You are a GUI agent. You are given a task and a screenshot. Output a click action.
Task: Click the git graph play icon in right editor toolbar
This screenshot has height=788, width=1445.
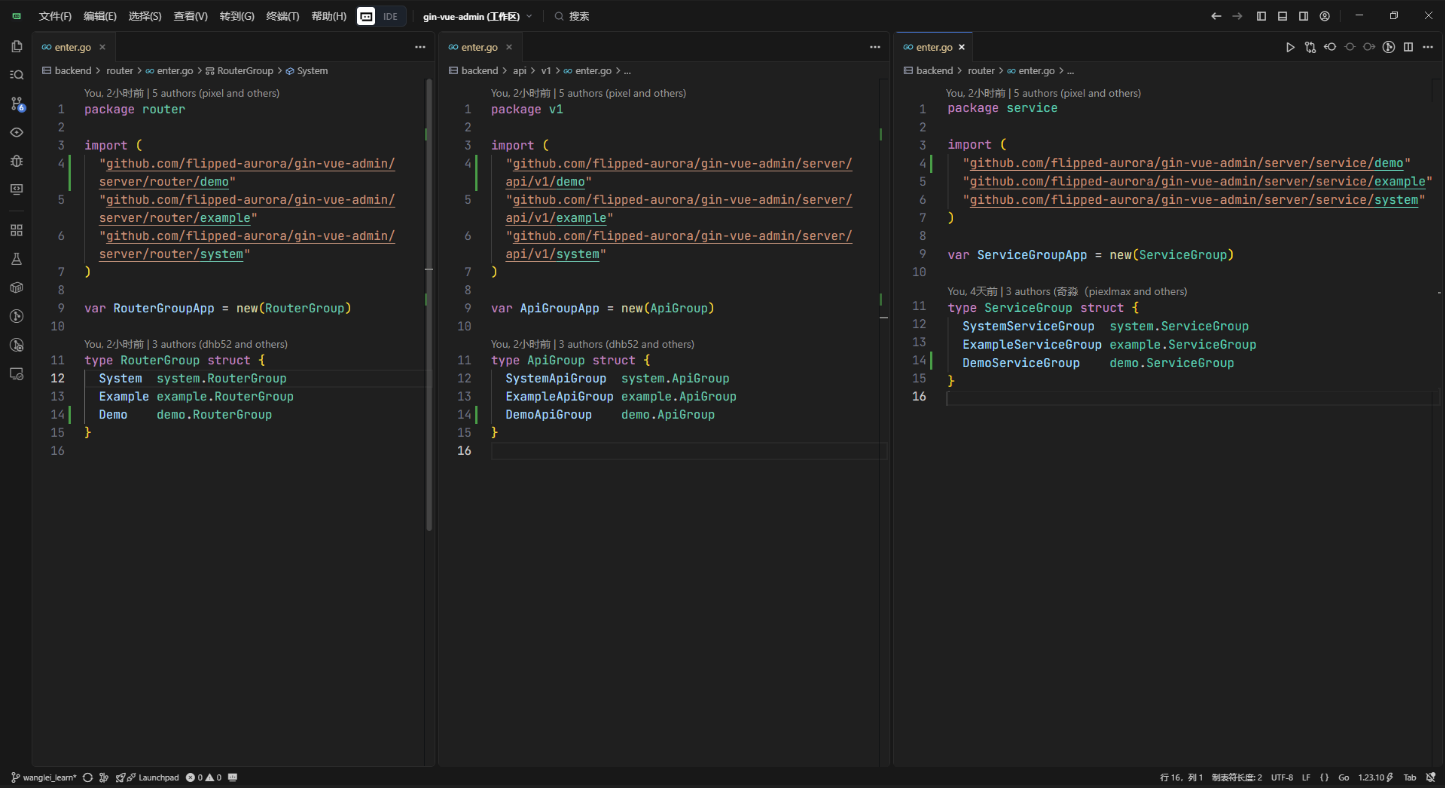(1389, 47)
